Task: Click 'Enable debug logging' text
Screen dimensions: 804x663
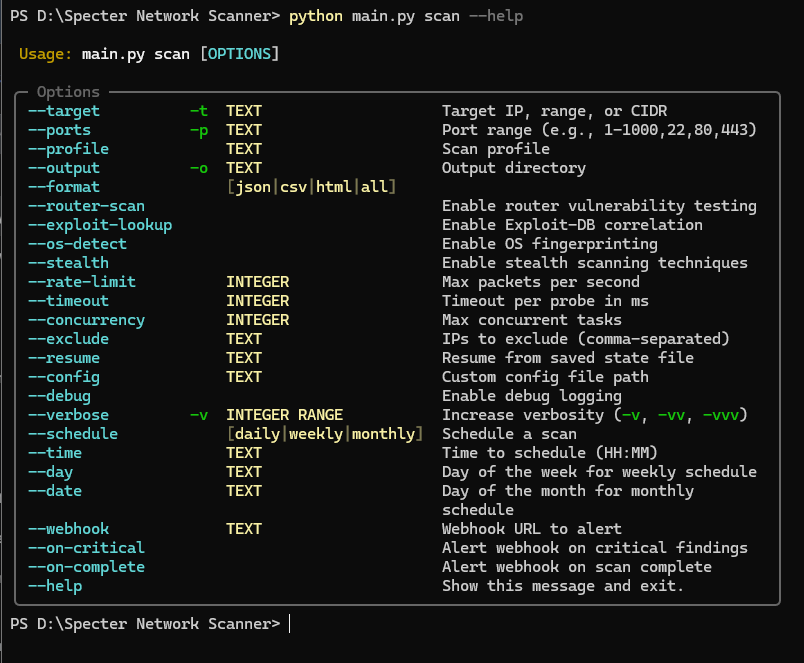Action: [532, 396]
